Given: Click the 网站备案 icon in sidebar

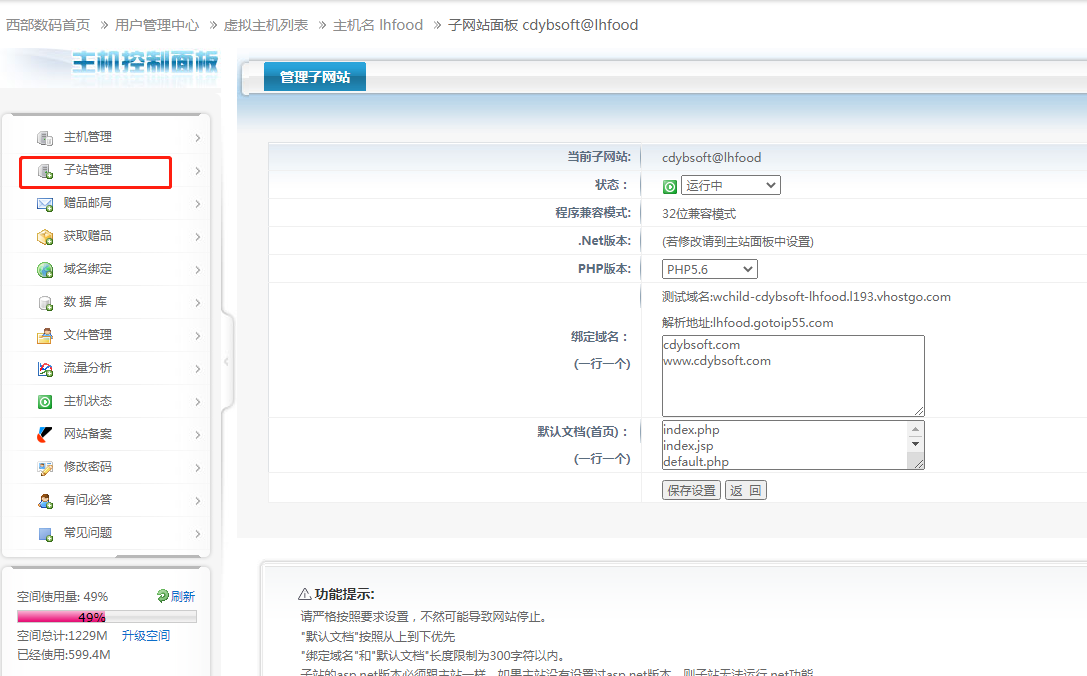Looking at the screenshot, I should [x=45, y=435].
